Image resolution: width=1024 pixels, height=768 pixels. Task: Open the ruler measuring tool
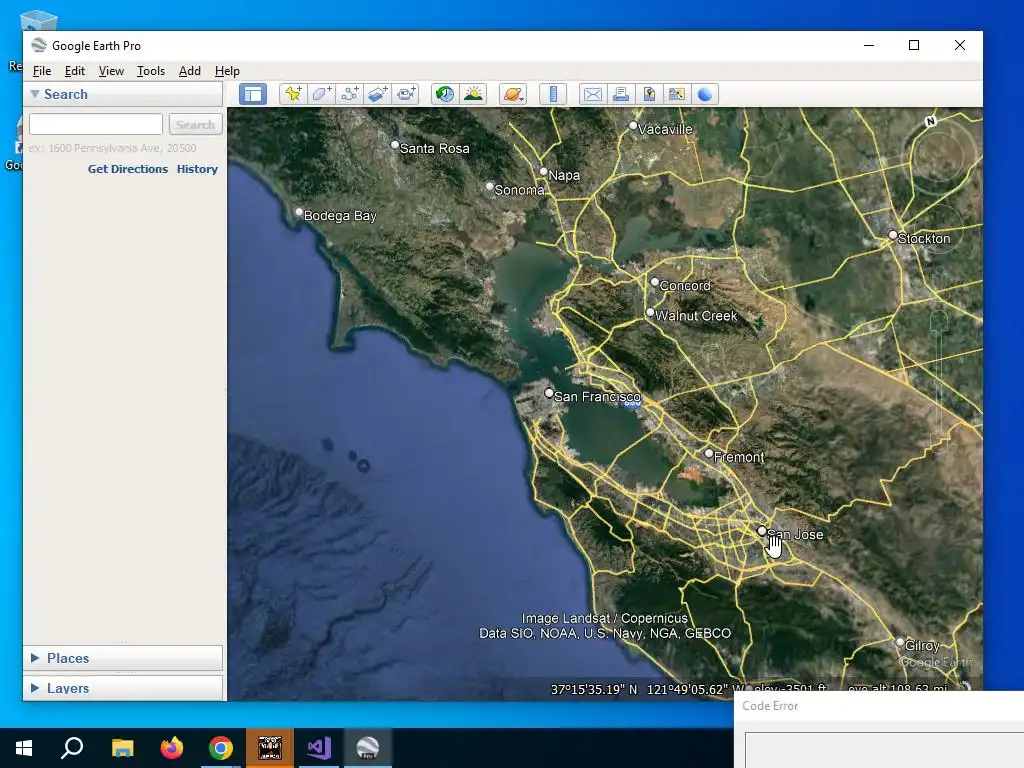pos(553,94)
